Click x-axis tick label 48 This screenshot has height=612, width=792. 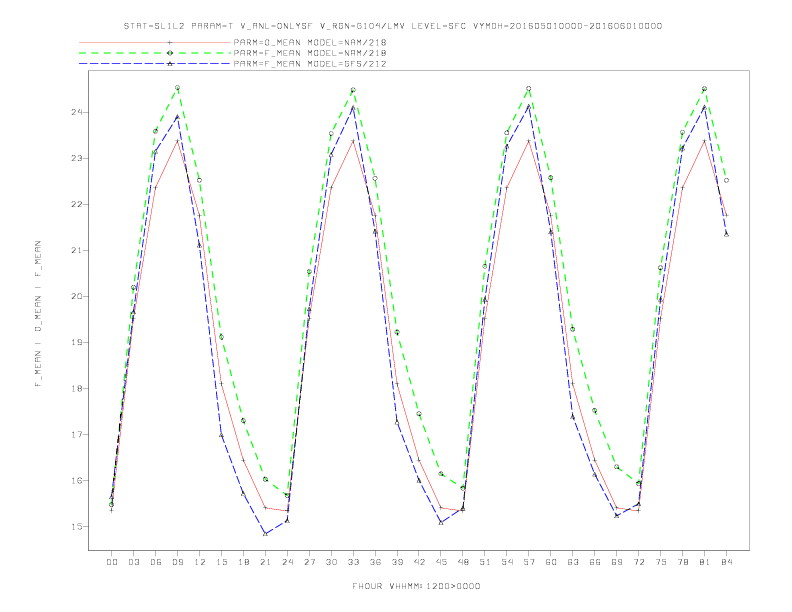463,562
